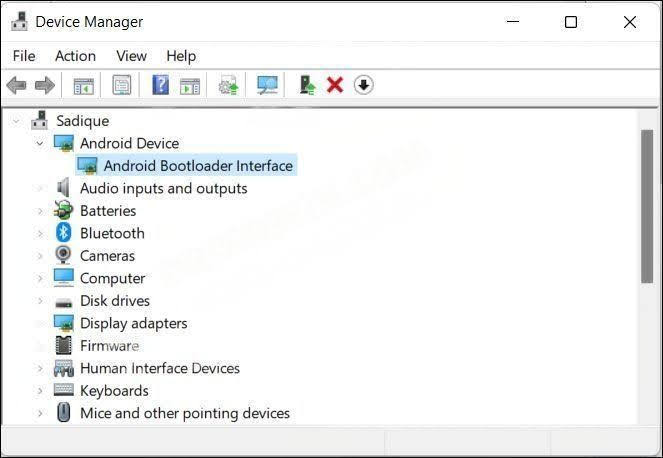Expand the Bluetooth category
663x458 pixels.
pos(40,233)
